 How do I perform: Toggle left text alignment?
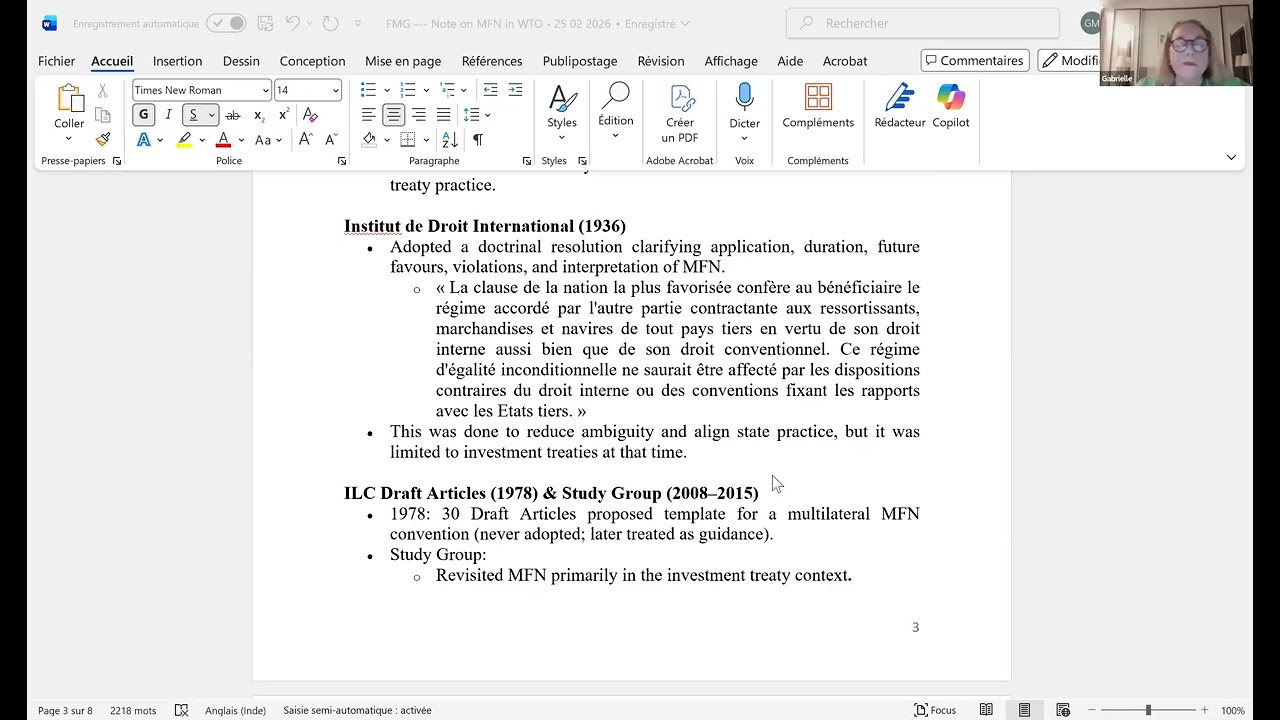(369, 115)
